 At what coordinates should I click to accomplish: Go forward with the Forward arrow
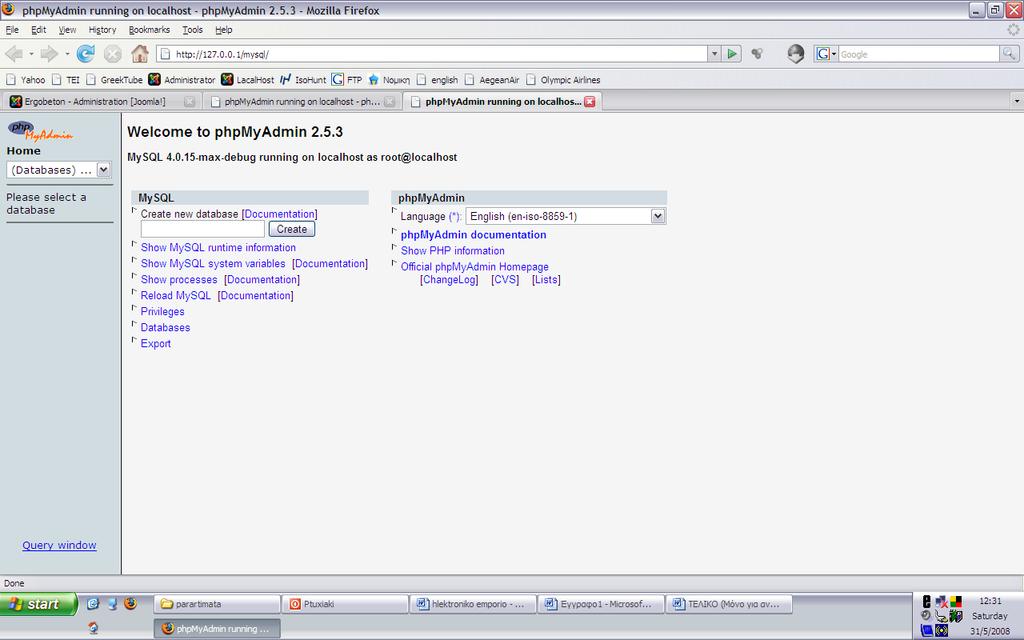point(49,54)
